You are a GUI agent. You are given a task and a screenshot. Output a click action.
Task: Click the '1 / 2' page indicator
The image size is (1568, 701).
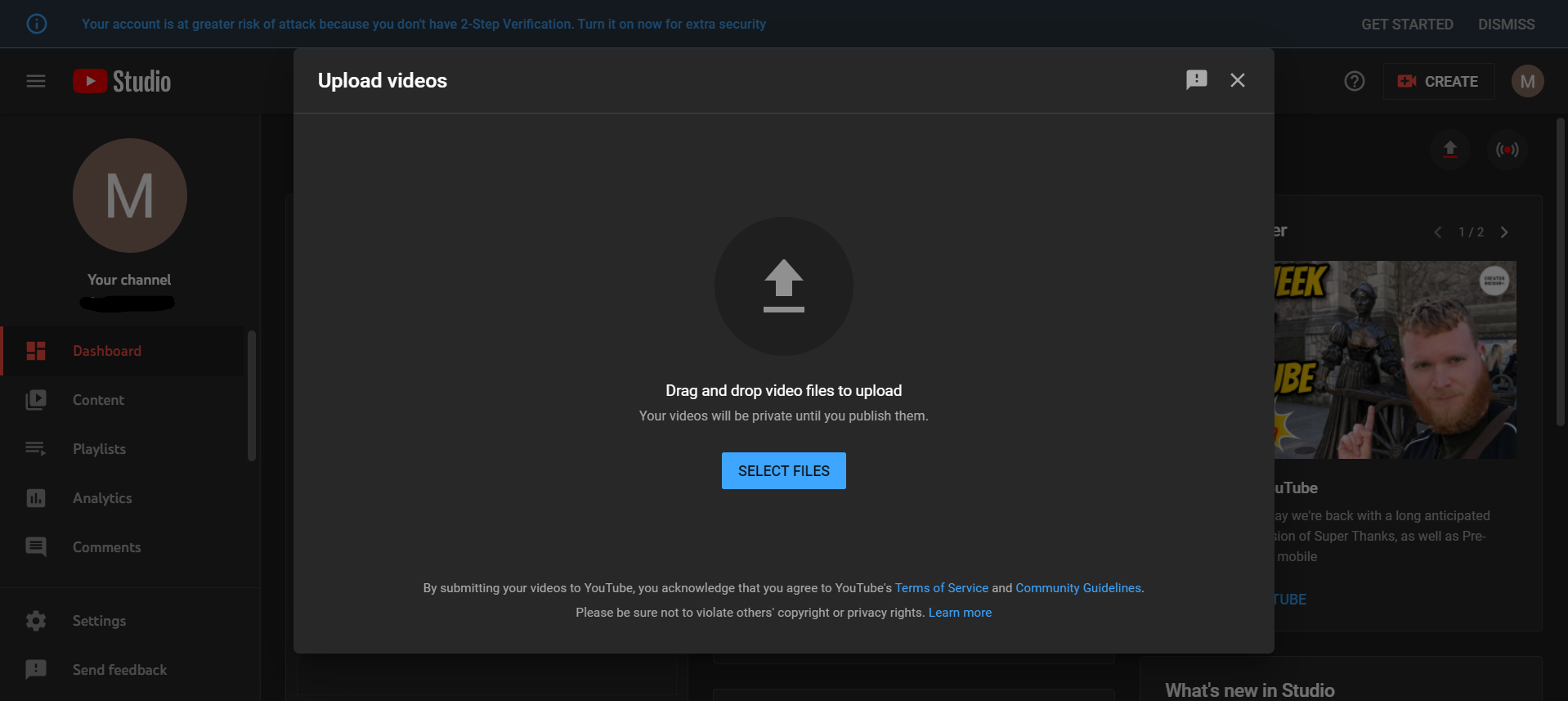click(x=1471, y=232)
